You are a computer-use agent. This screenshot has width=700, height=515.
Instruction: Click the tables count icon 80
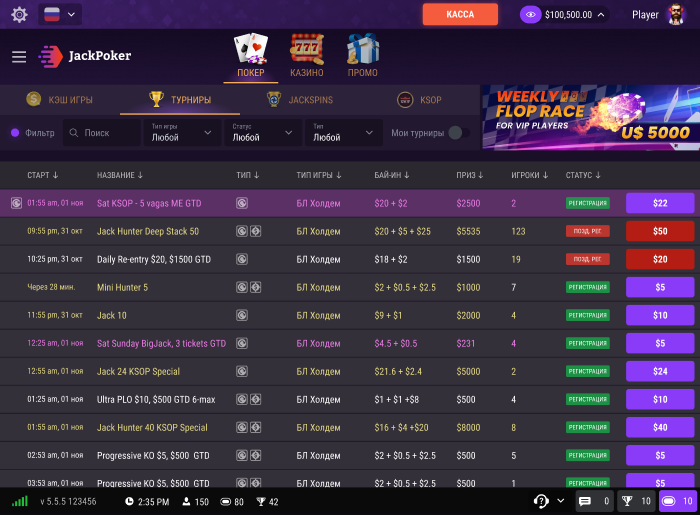coord(225,502)
